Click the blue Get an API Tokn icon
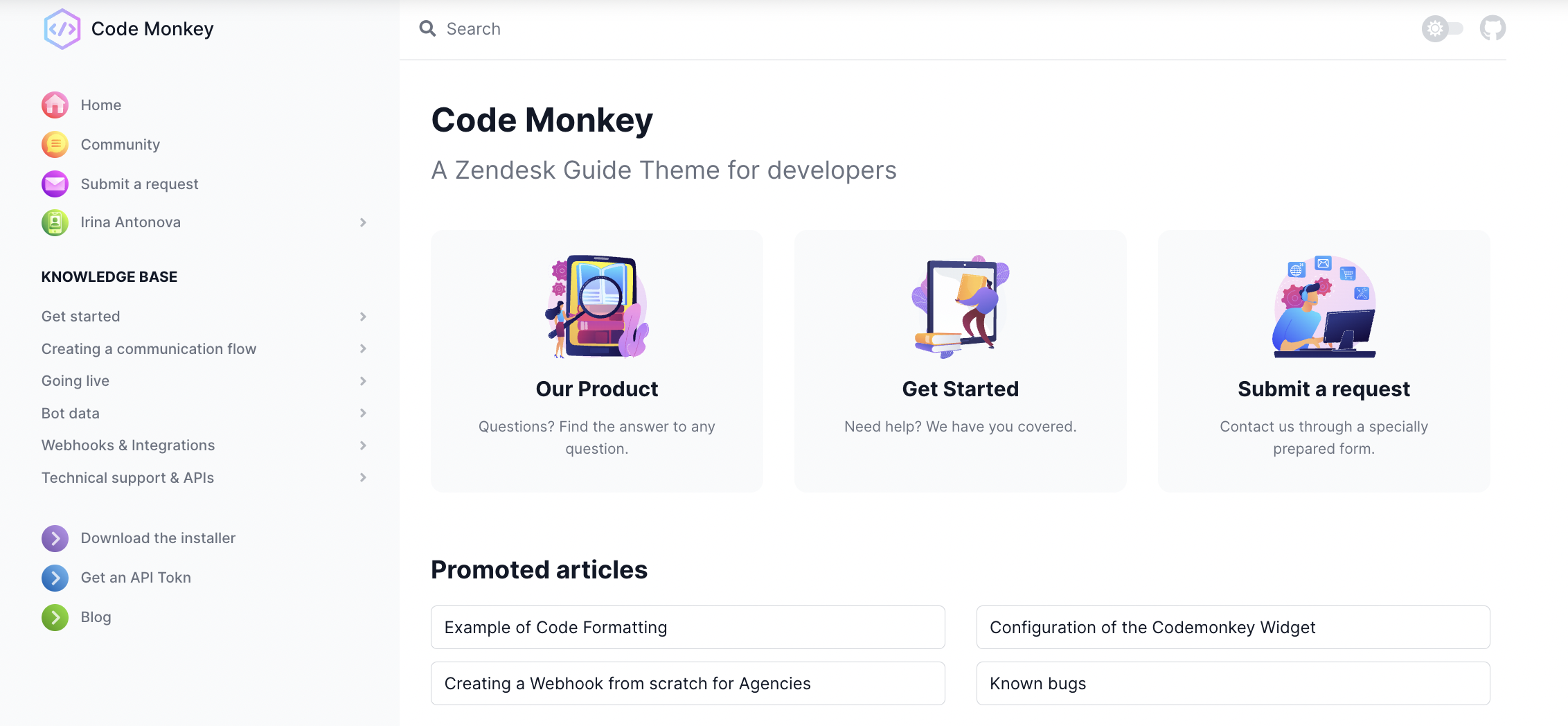This screenshot has width=1568, height=726. coord(55,578)
